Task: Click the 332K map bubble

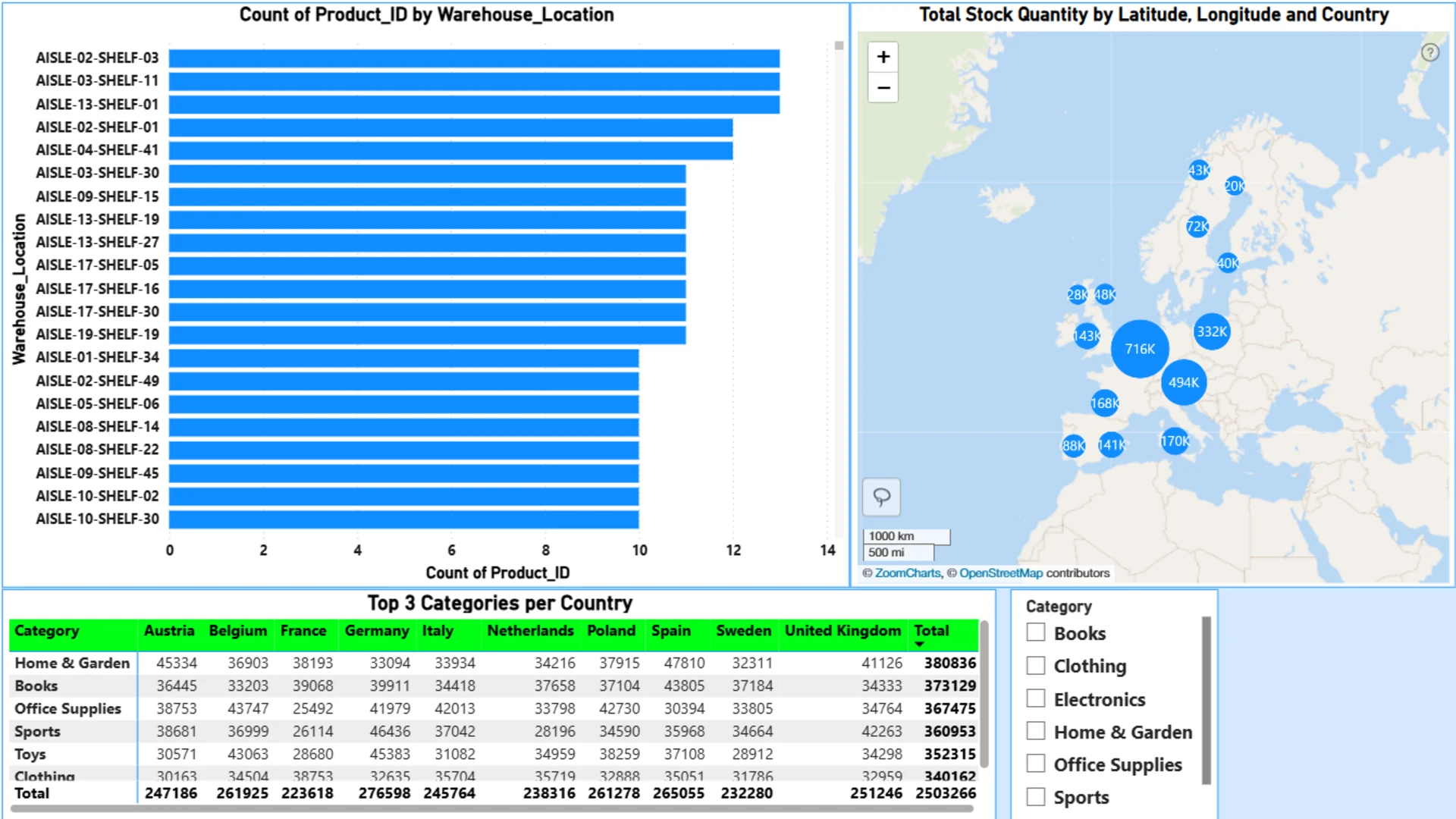Action: click(x=1211, y=331)
